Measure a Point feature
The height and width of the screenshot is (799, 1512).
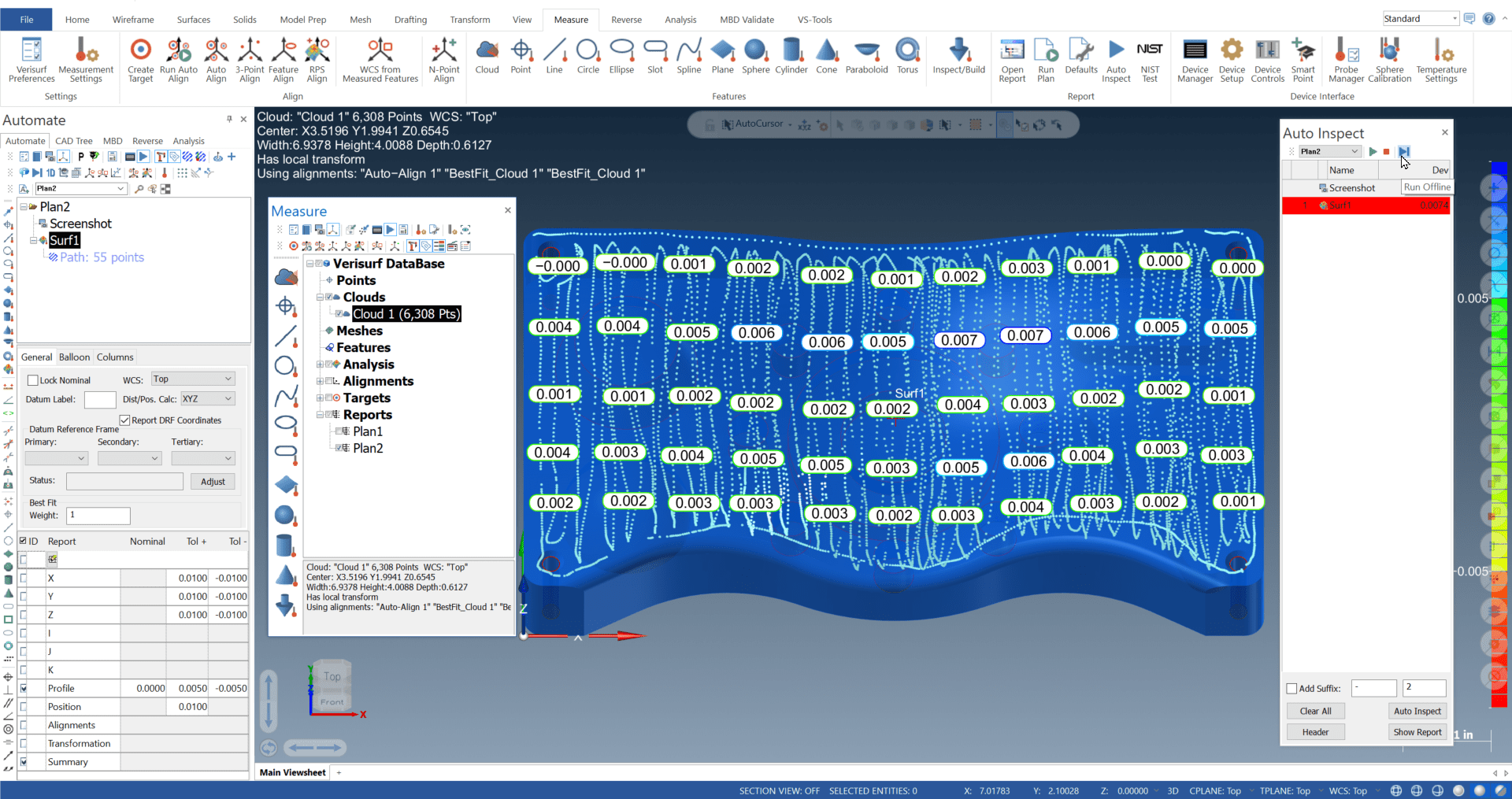(x=521, y=56)
